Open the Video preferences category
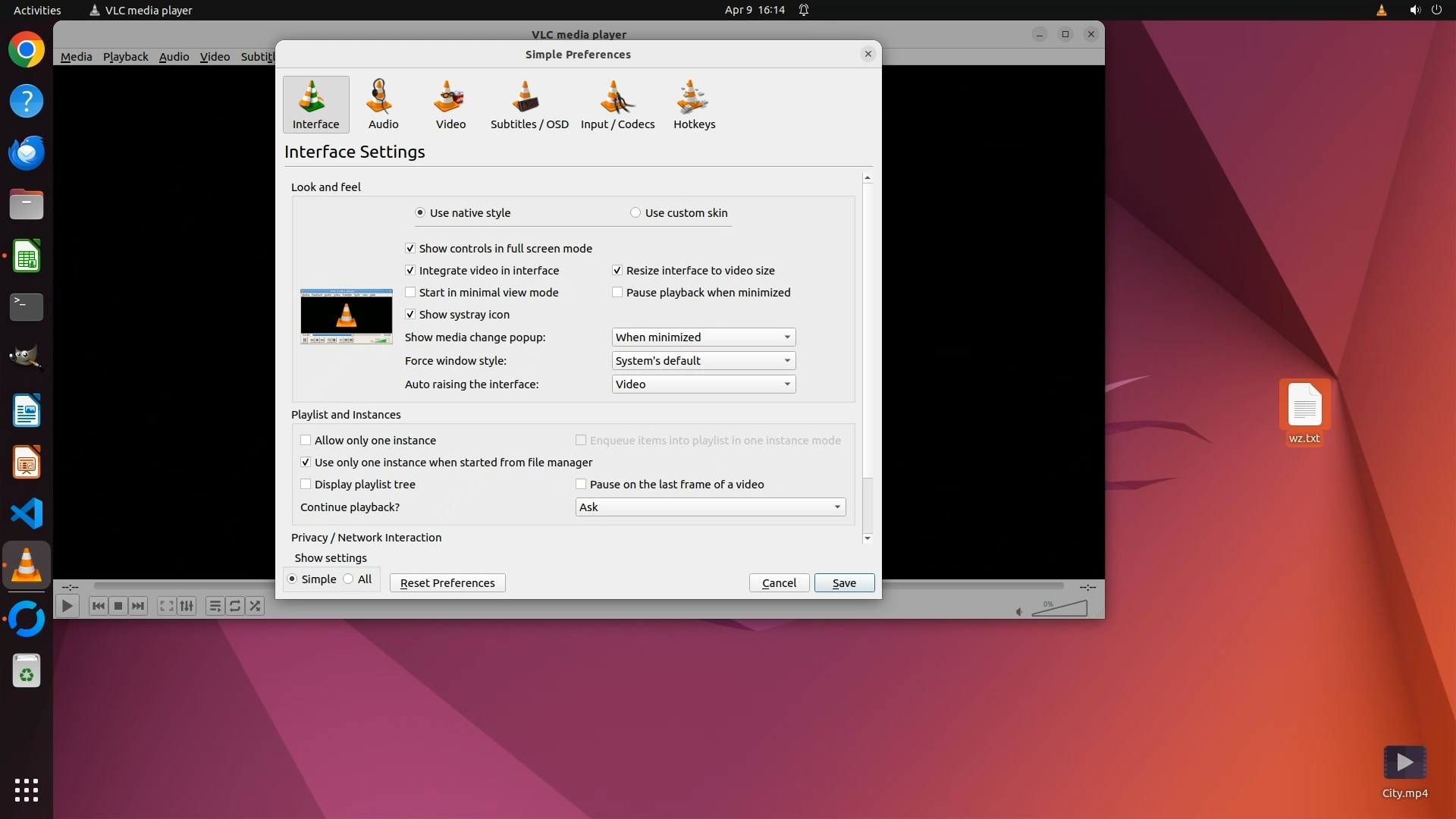This screenshot has width=1456, height=819. coord(450,105)
